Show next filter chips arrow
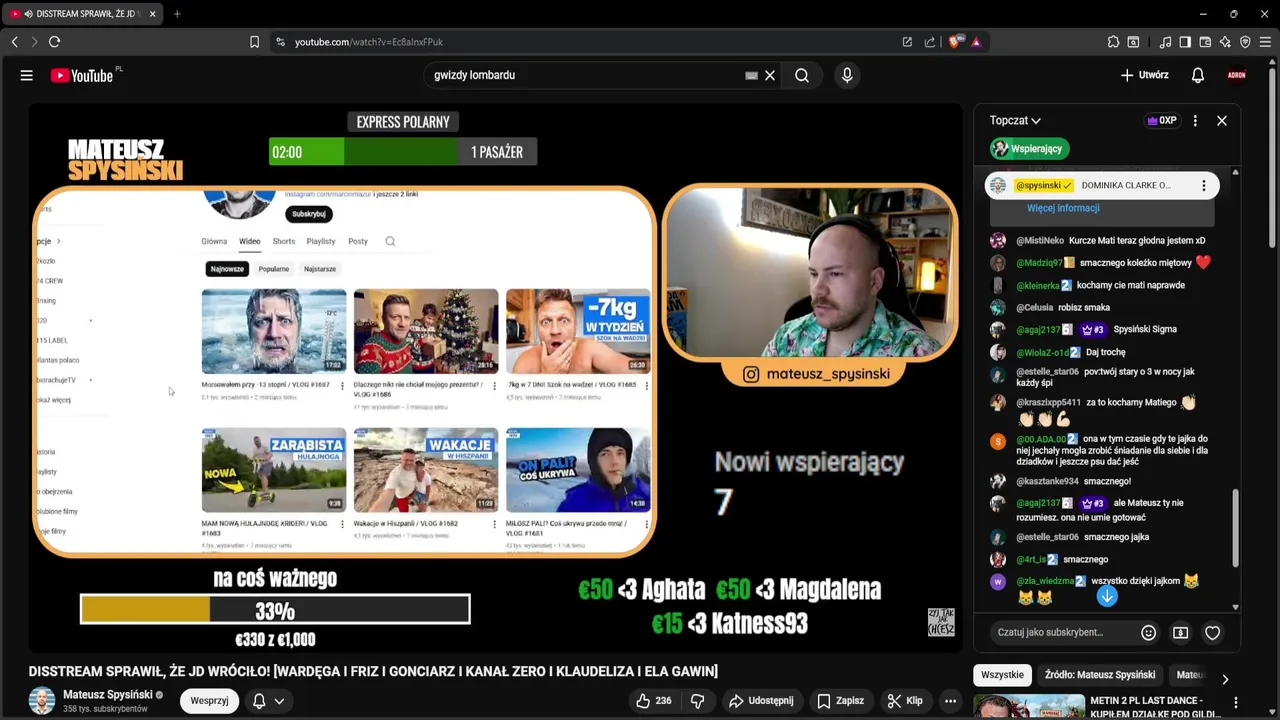Viewport: 1280px width, 720px height. tap(1225, 680)
